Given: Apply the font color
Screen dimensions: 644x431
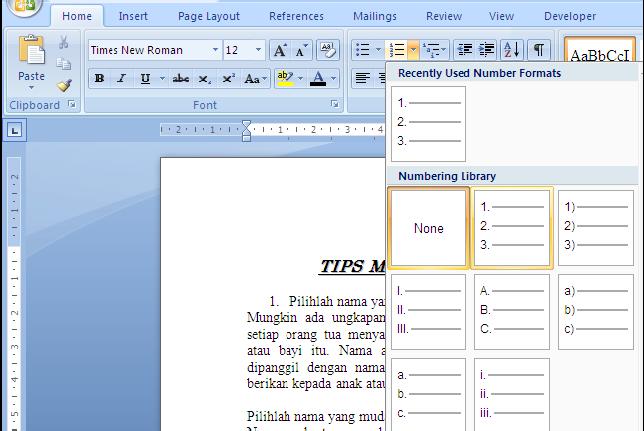Looking at the screenshot, I should click(x=318, y=78).
